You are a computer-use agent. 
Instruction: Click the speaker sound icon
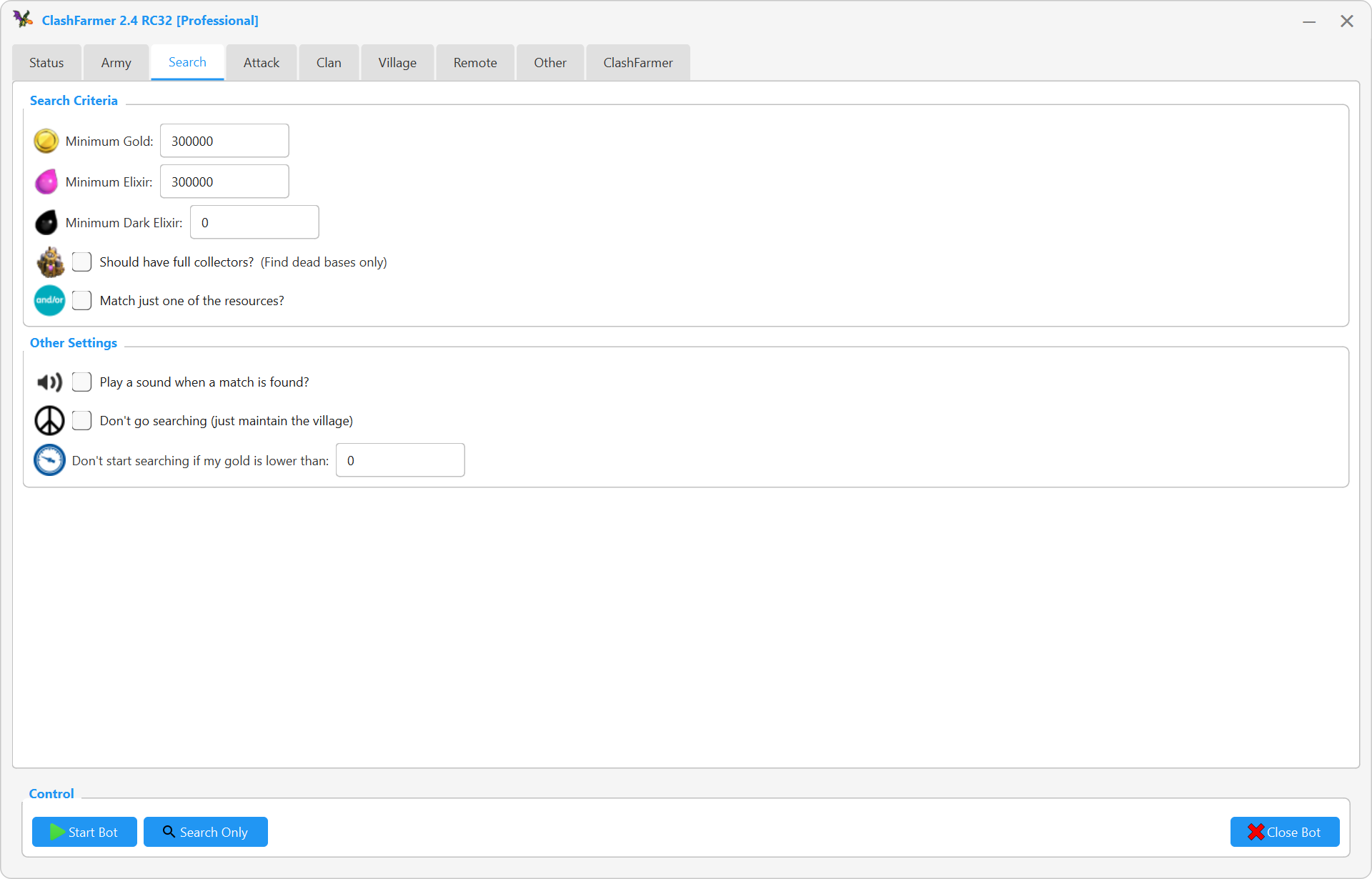(49, 382)
